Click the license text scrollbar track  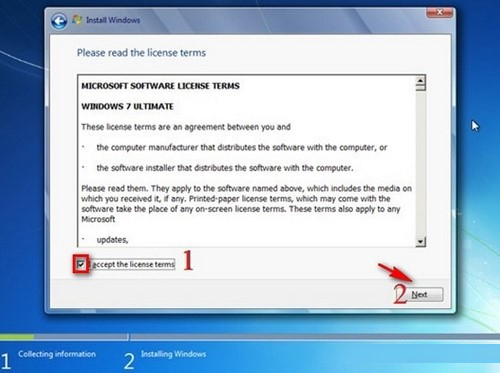[421, 163]
